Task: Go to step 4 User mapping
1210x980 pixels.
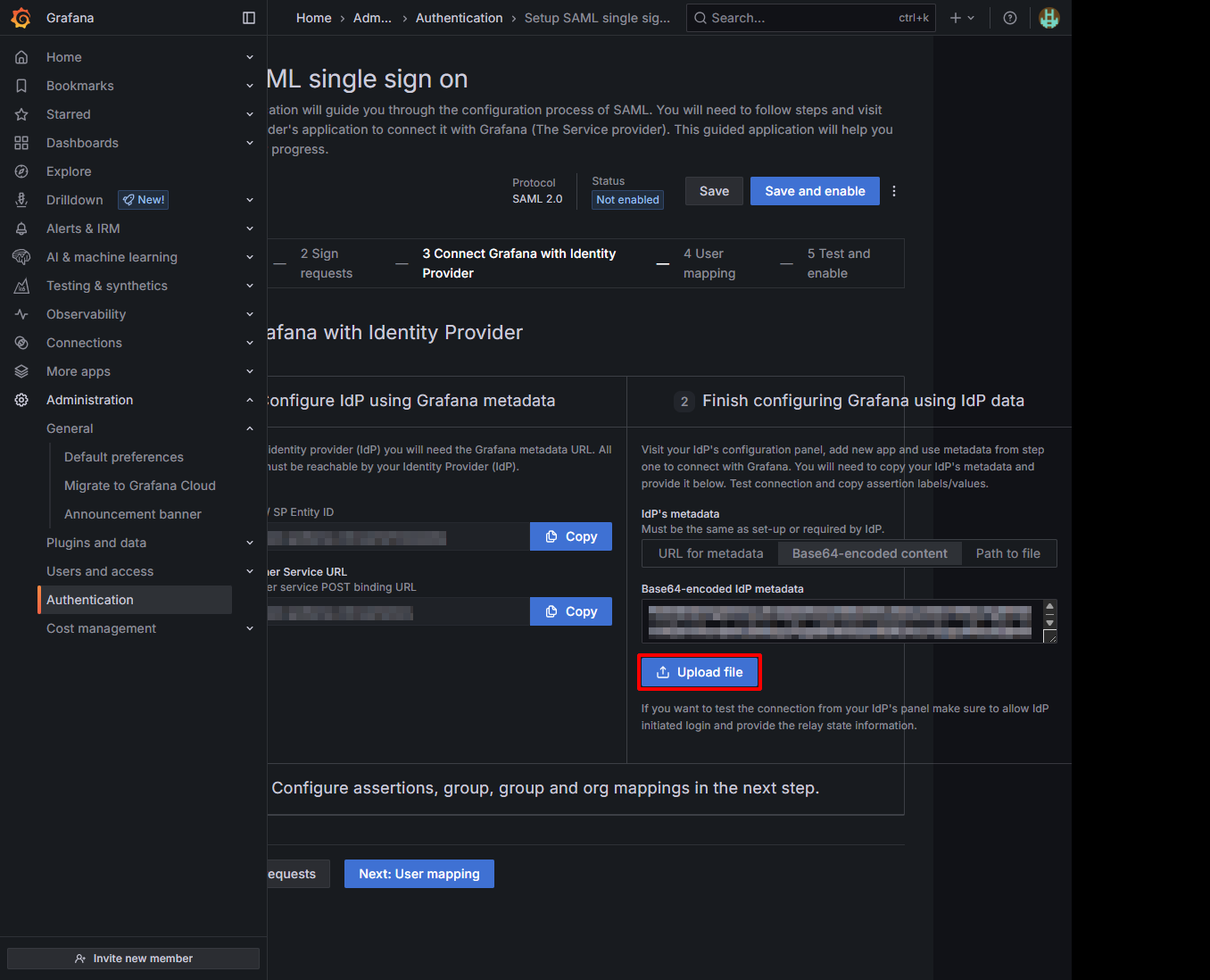Action: (x=709, y=263)
